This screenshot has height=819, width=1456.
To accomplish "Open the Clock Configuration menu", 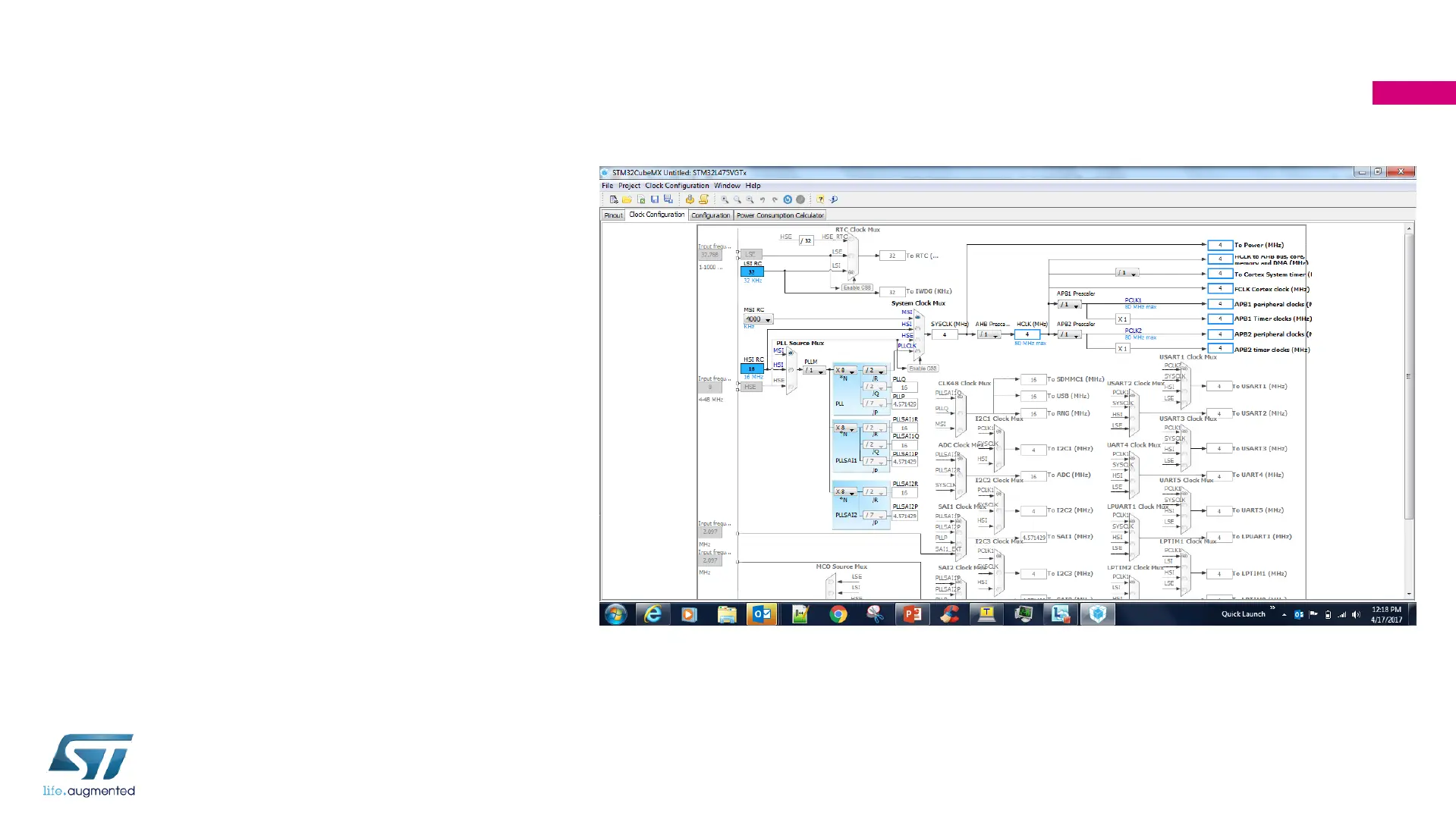I will (x=677, y=186).
